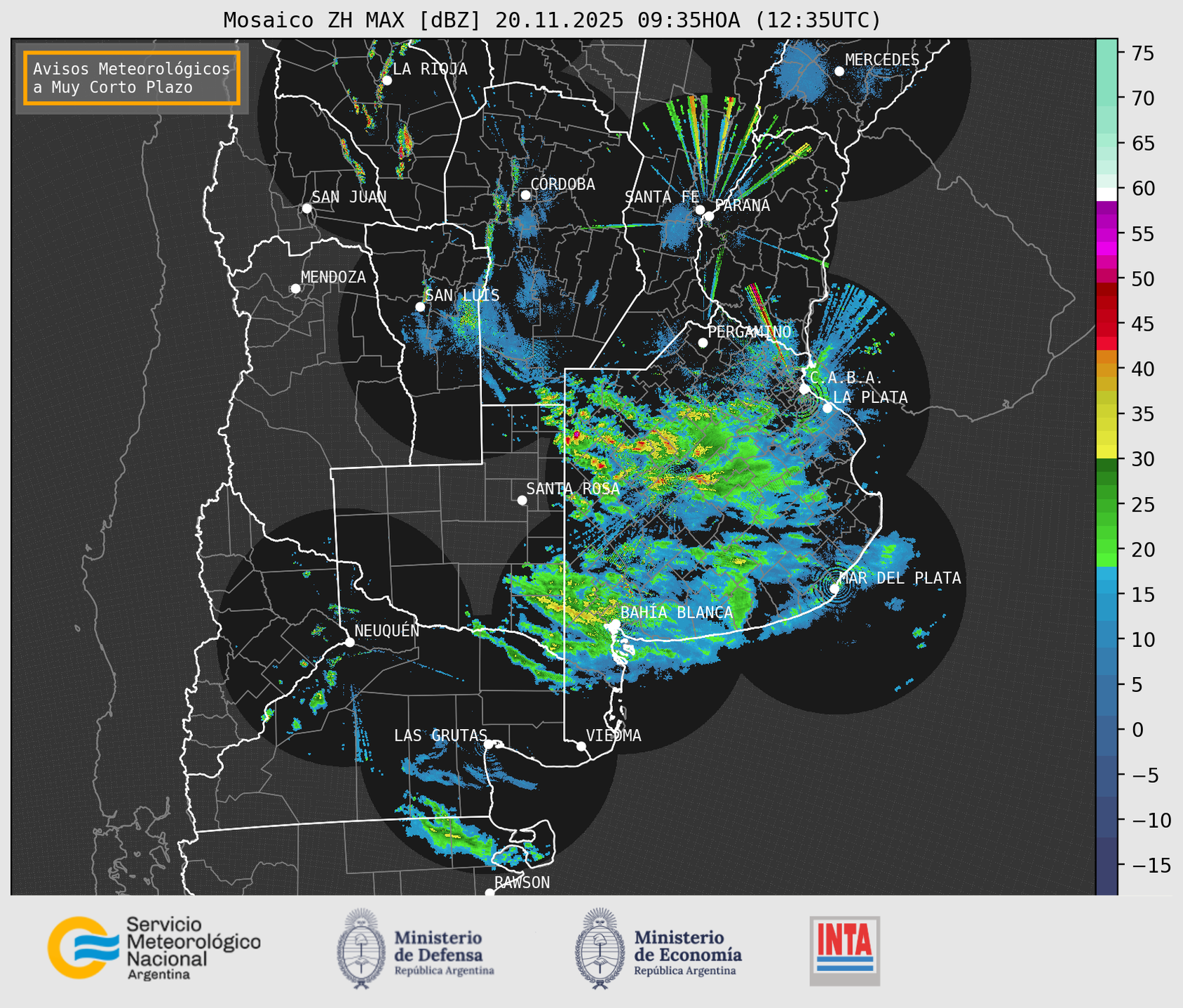
Task: Click the SAN JUAN map label
Action: 349,197
